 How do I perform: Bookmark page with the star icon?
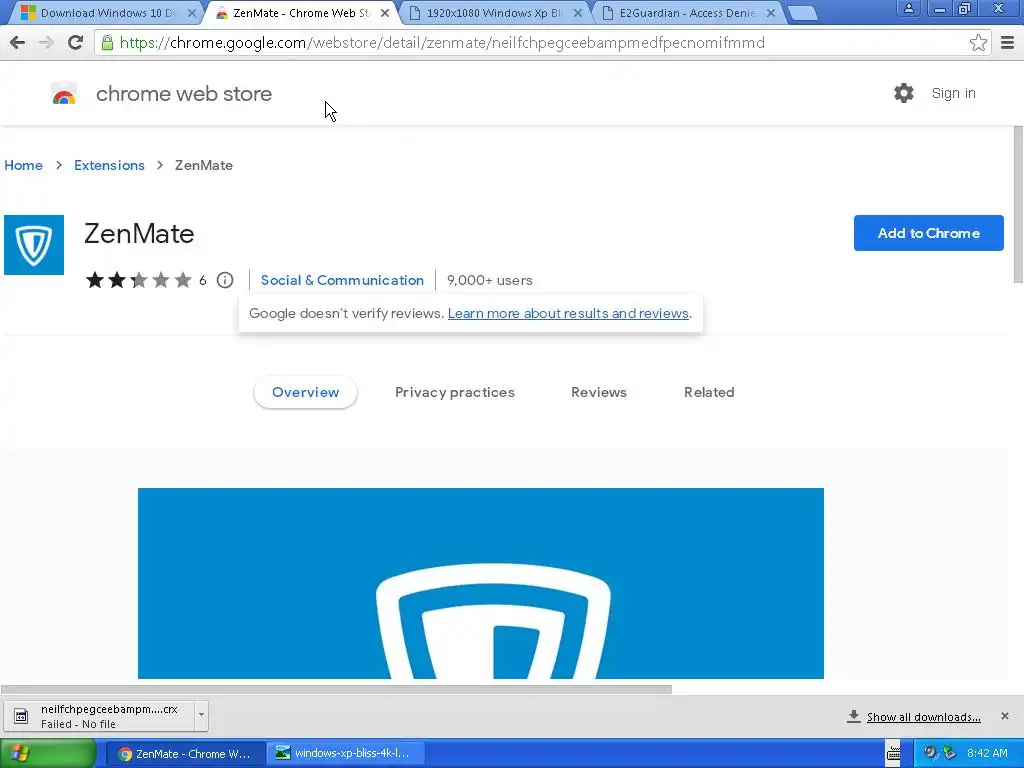978,42
